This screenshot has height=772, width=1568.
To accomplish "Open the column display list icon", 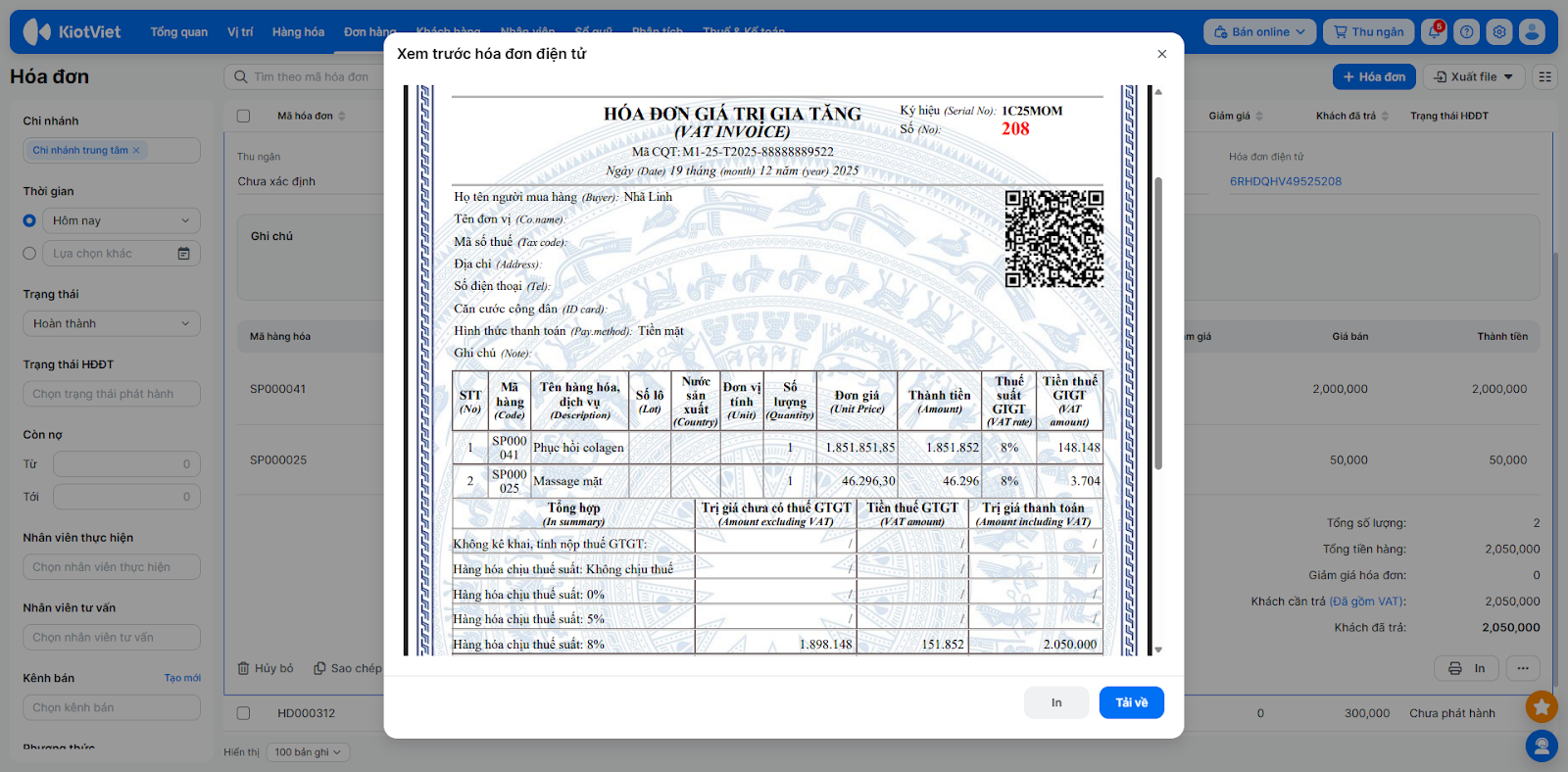I will (x=1545, y=76).
